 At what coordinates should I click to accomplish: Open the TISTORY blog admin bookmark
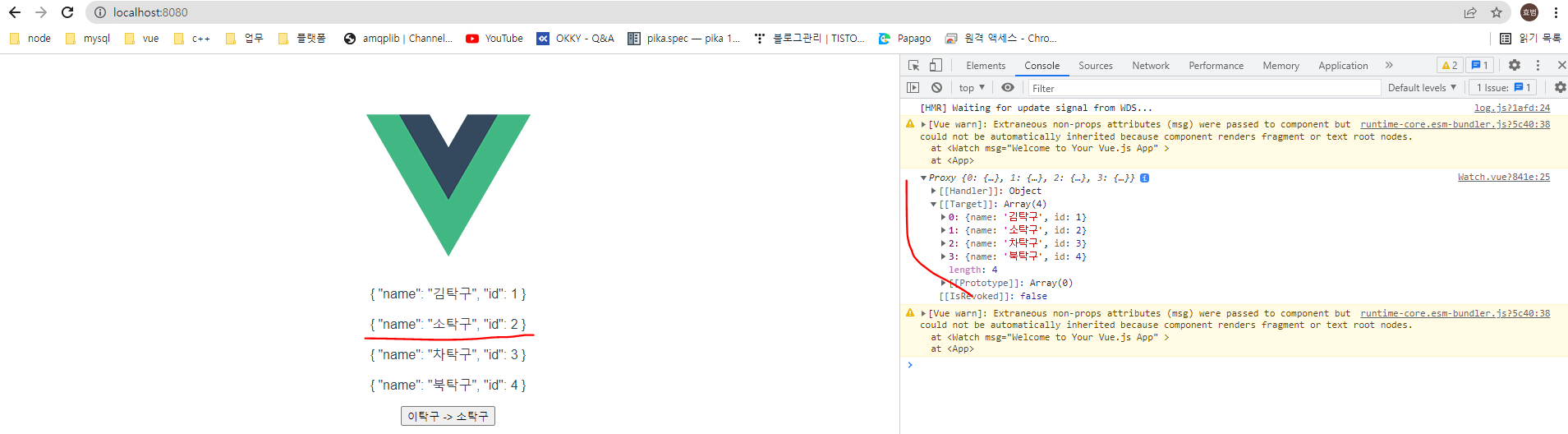pos(809,38)
